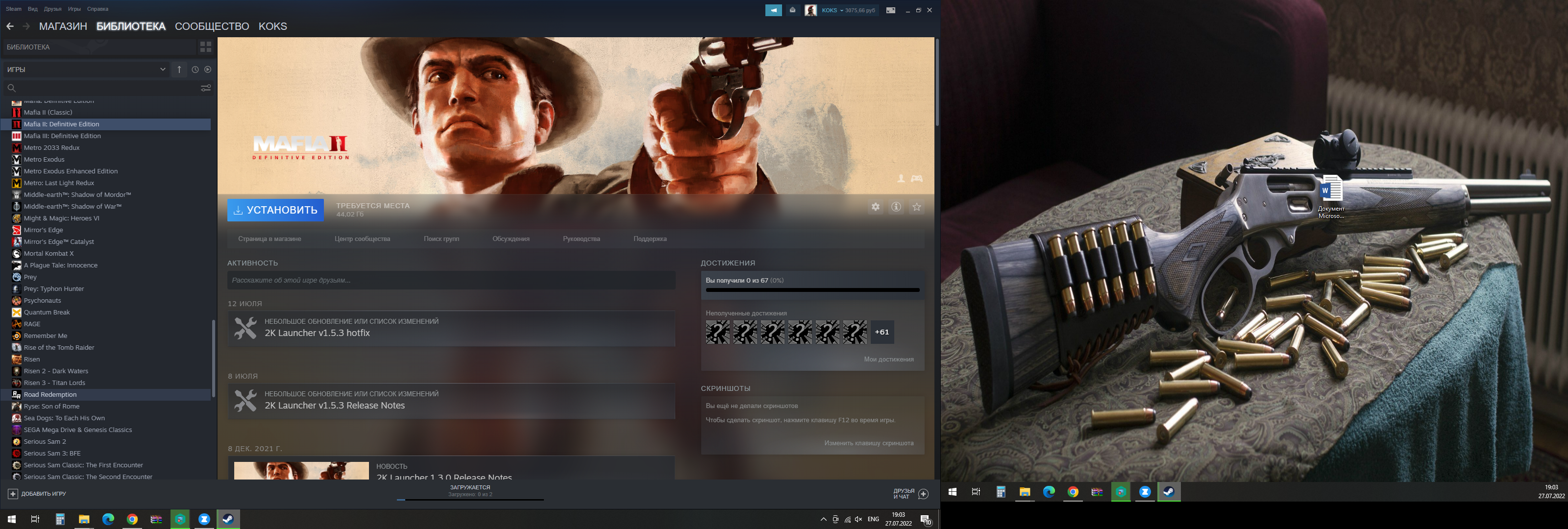The image size is (1568, 529).
Task: Click the network tray icon
Action: (x=847, y=519)
